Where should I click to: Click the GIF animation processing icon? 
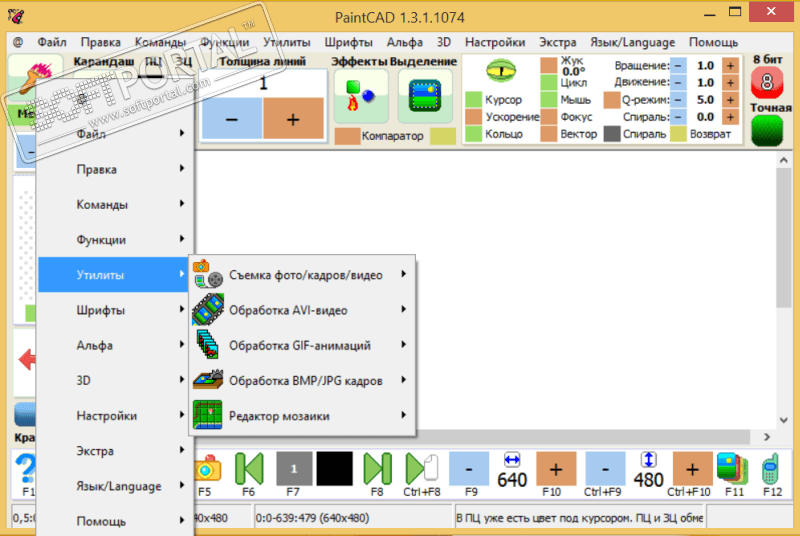[208, 345]
